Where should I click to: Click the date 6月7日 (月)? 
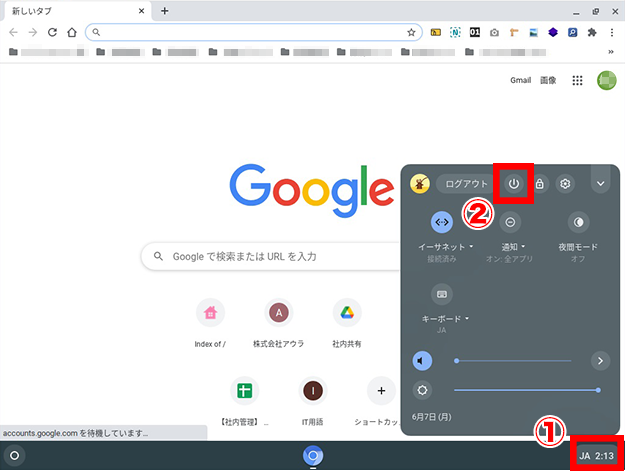431,417
